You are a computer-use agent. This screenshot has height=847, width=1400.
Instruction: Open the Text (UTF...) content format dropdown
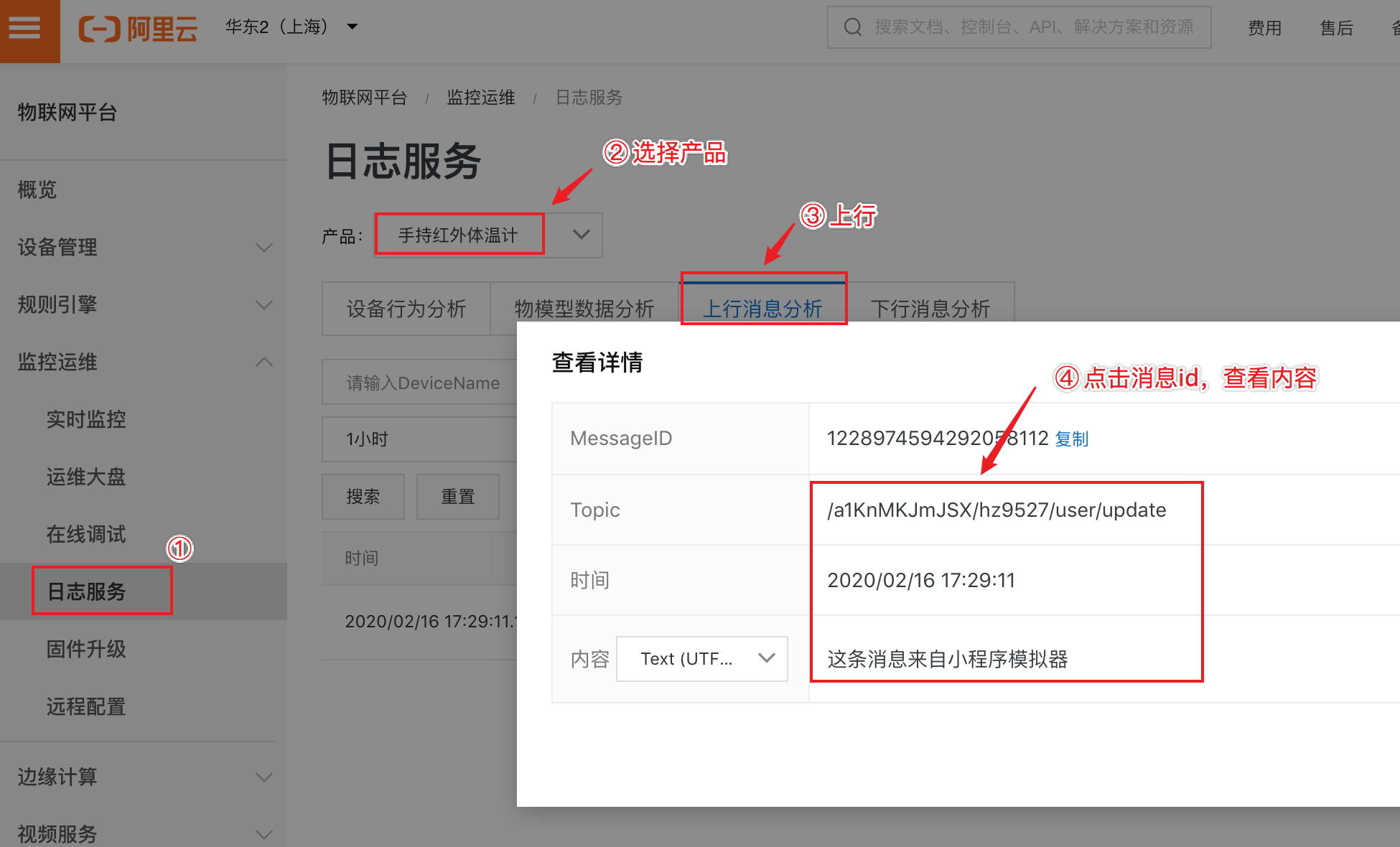tap(701, 658)
